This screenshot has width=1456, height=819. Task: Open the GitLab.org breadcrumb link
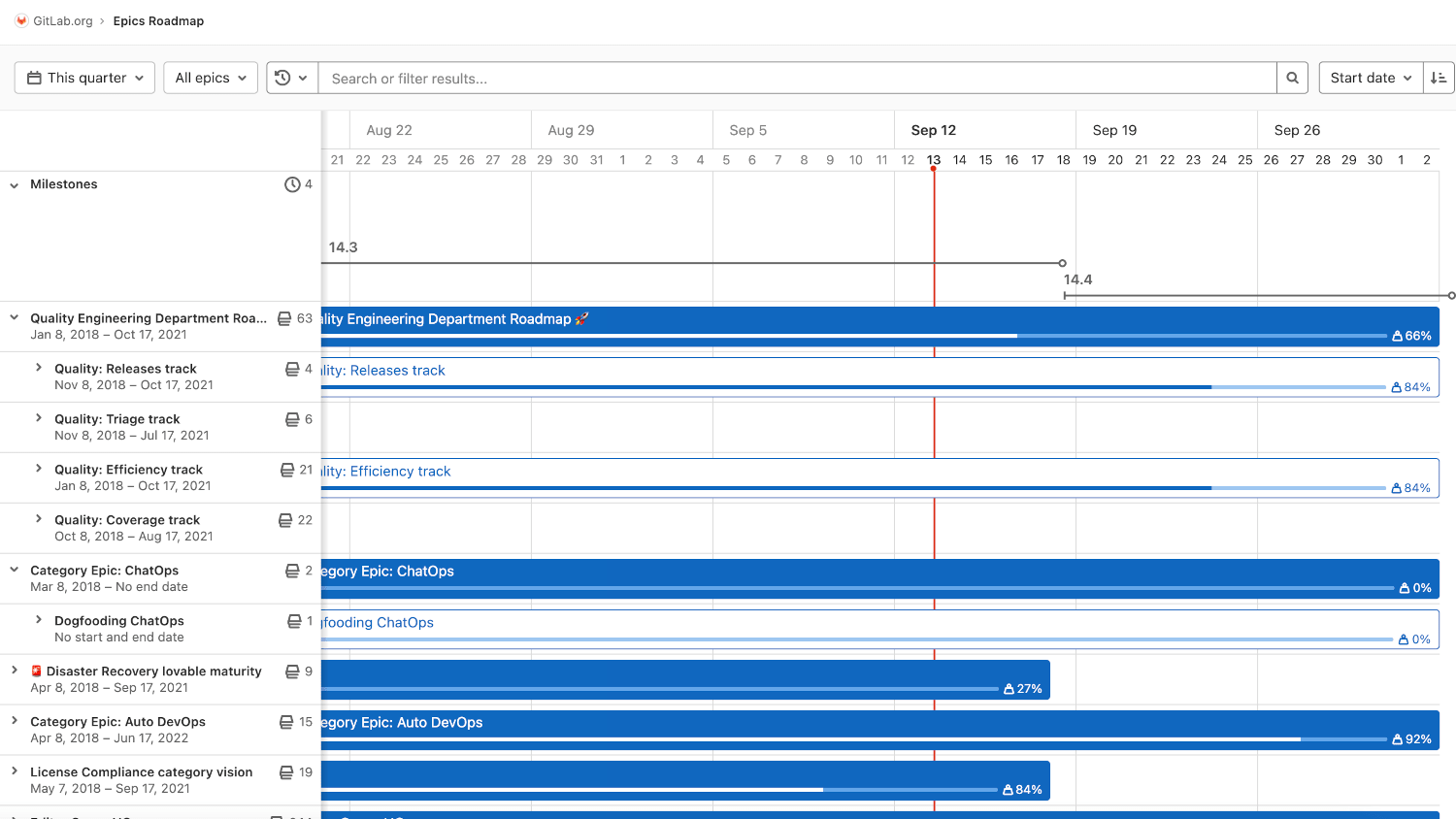point(60,19)
